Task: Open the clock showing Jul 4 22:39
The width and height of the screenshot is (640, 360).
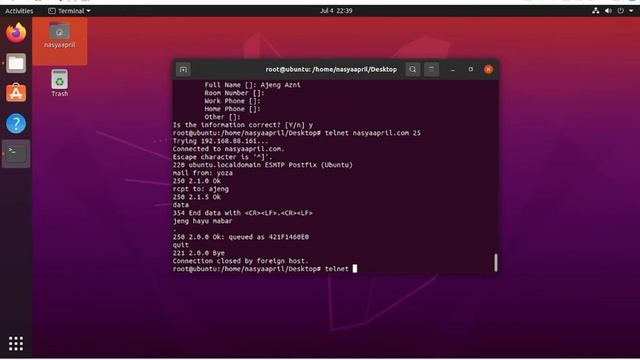Action: click(x=336, y=11)
